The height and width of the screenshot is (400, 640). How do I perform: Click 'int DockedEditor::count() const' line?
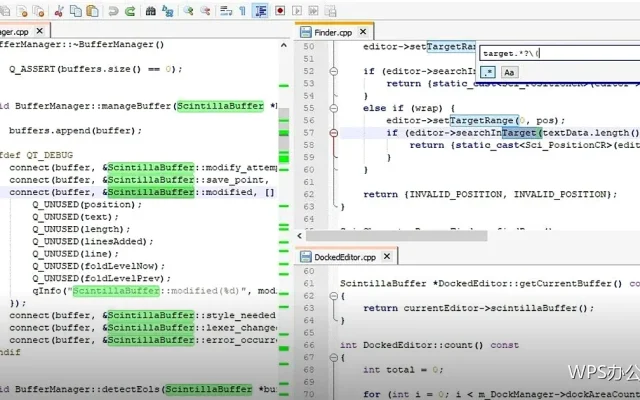[x=429, y=345]
